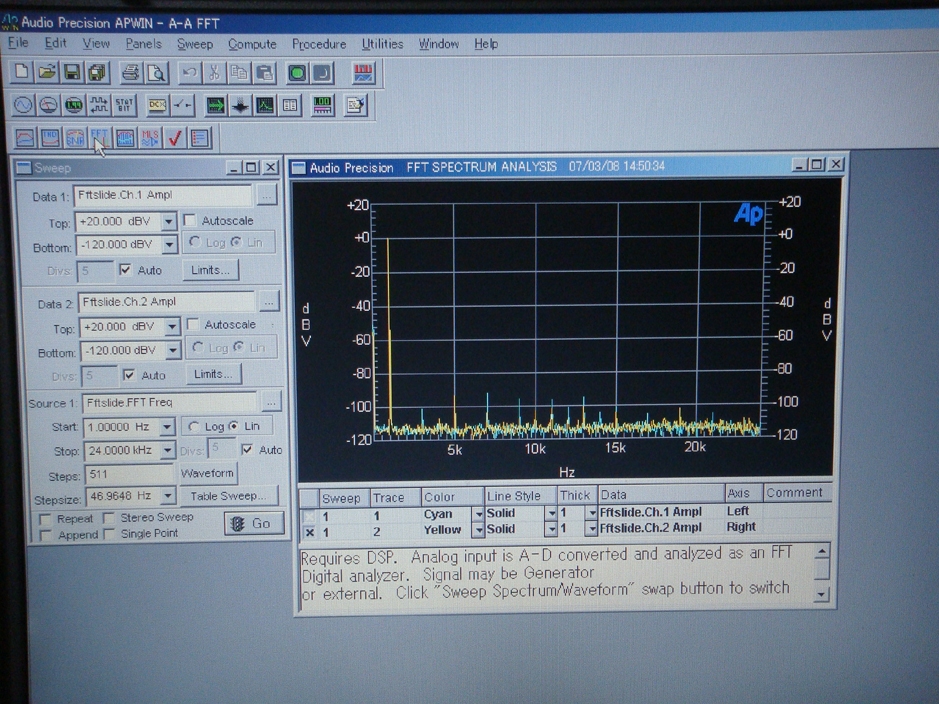The image size is (939, 704).
Task: Open the Compute menu
Action: click(252, 44)
